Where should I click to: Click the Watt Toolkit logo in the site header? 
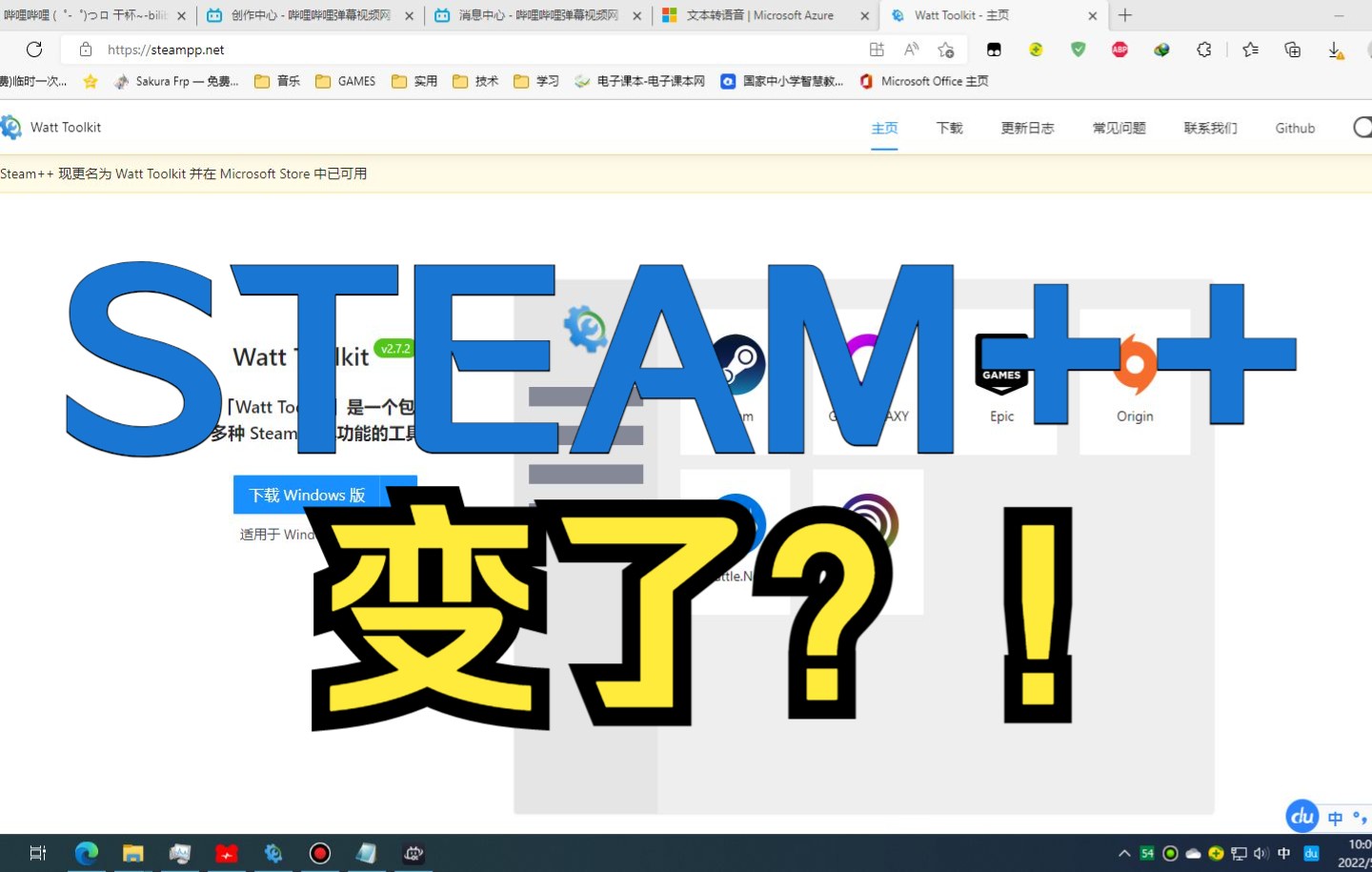point(10,127)
